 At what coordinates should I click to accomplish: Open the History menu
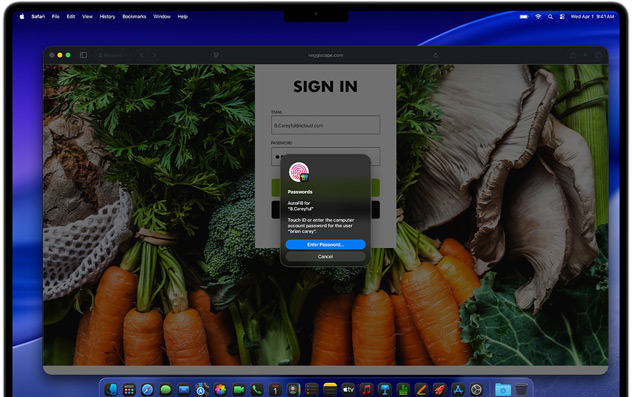coord(107,17)
